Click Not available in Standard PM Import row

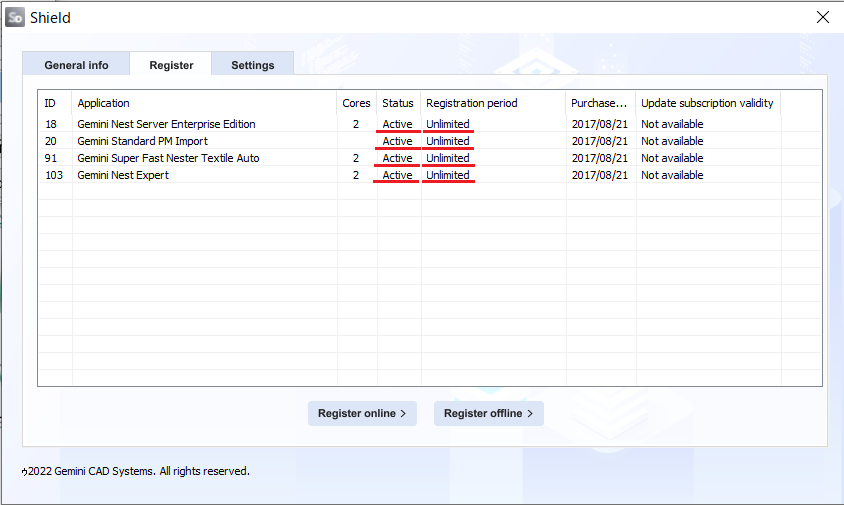pyautogui.click(x=672, y=141)
